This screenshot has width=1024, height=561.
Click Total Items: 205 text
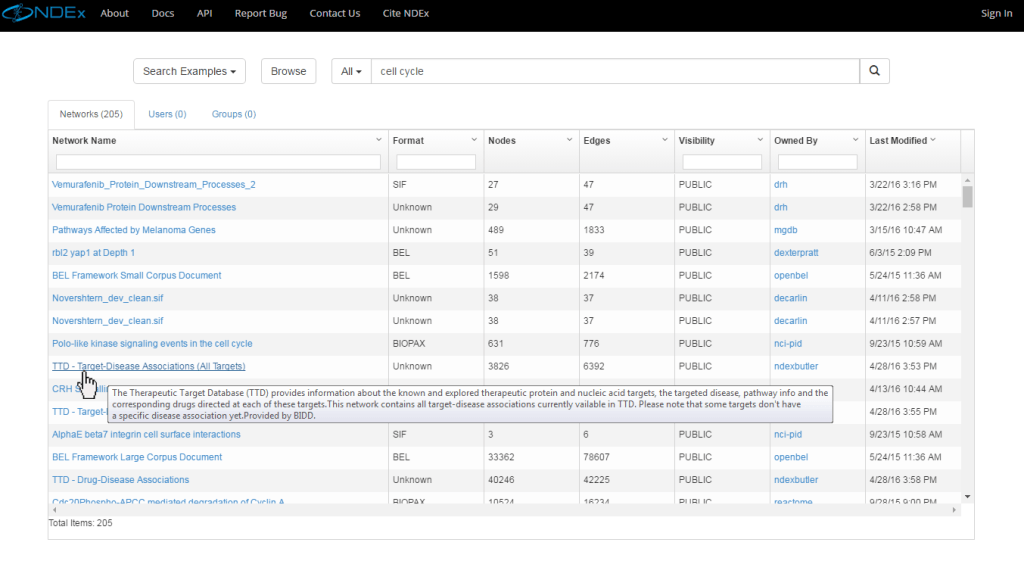(x=80, y=523)
